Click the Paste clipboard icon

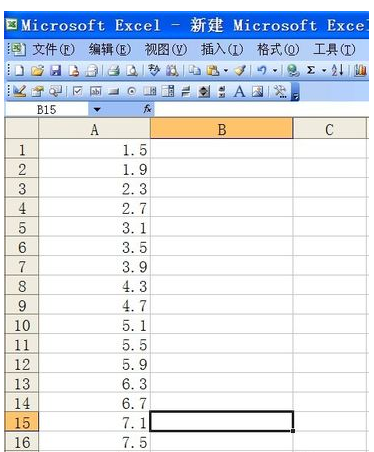(x=213, y=70)
